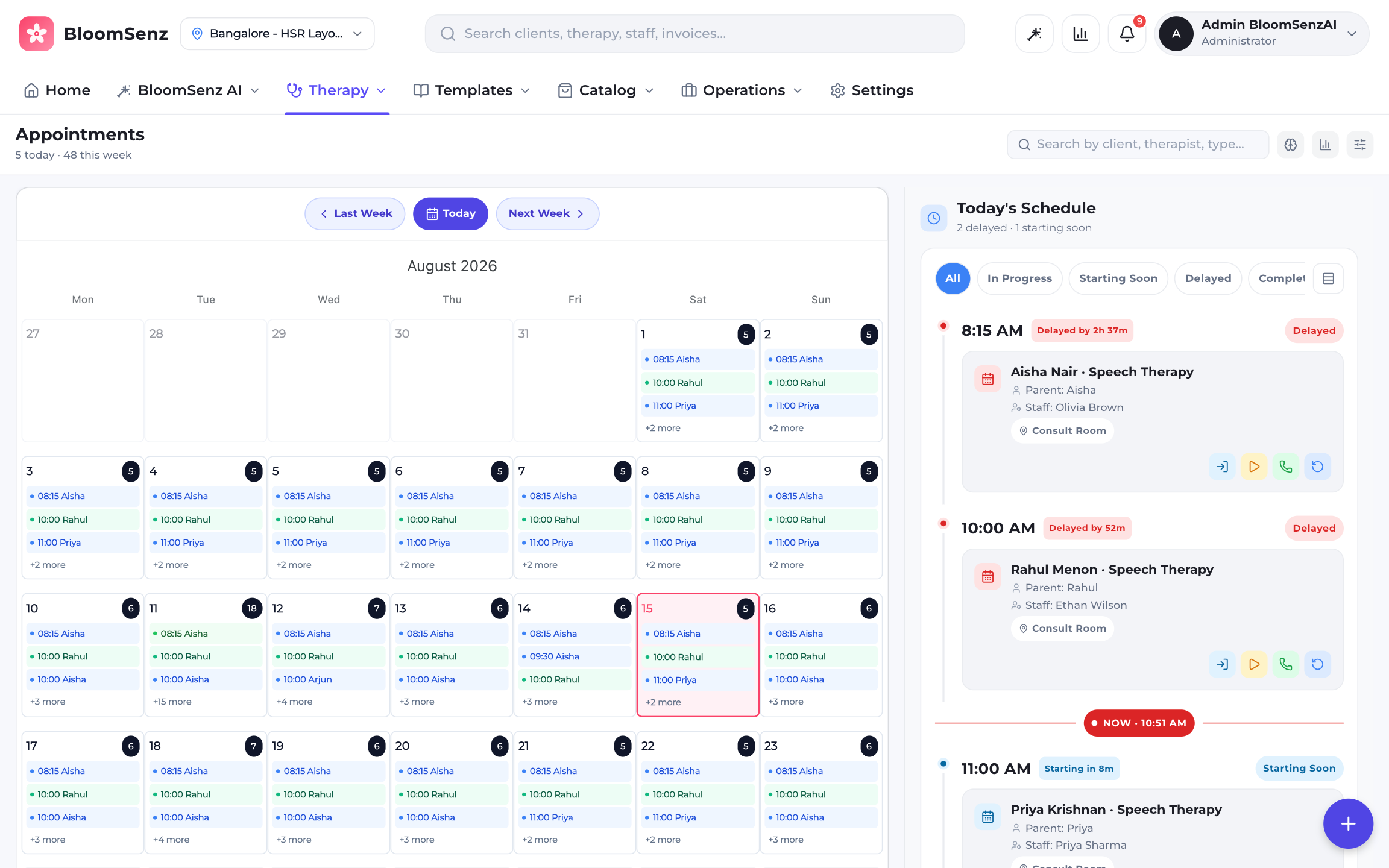The image size is (1389, 868).
Task: Expand Admin BloomSenzAI account menu
Action: click(x=1262, y=34)
